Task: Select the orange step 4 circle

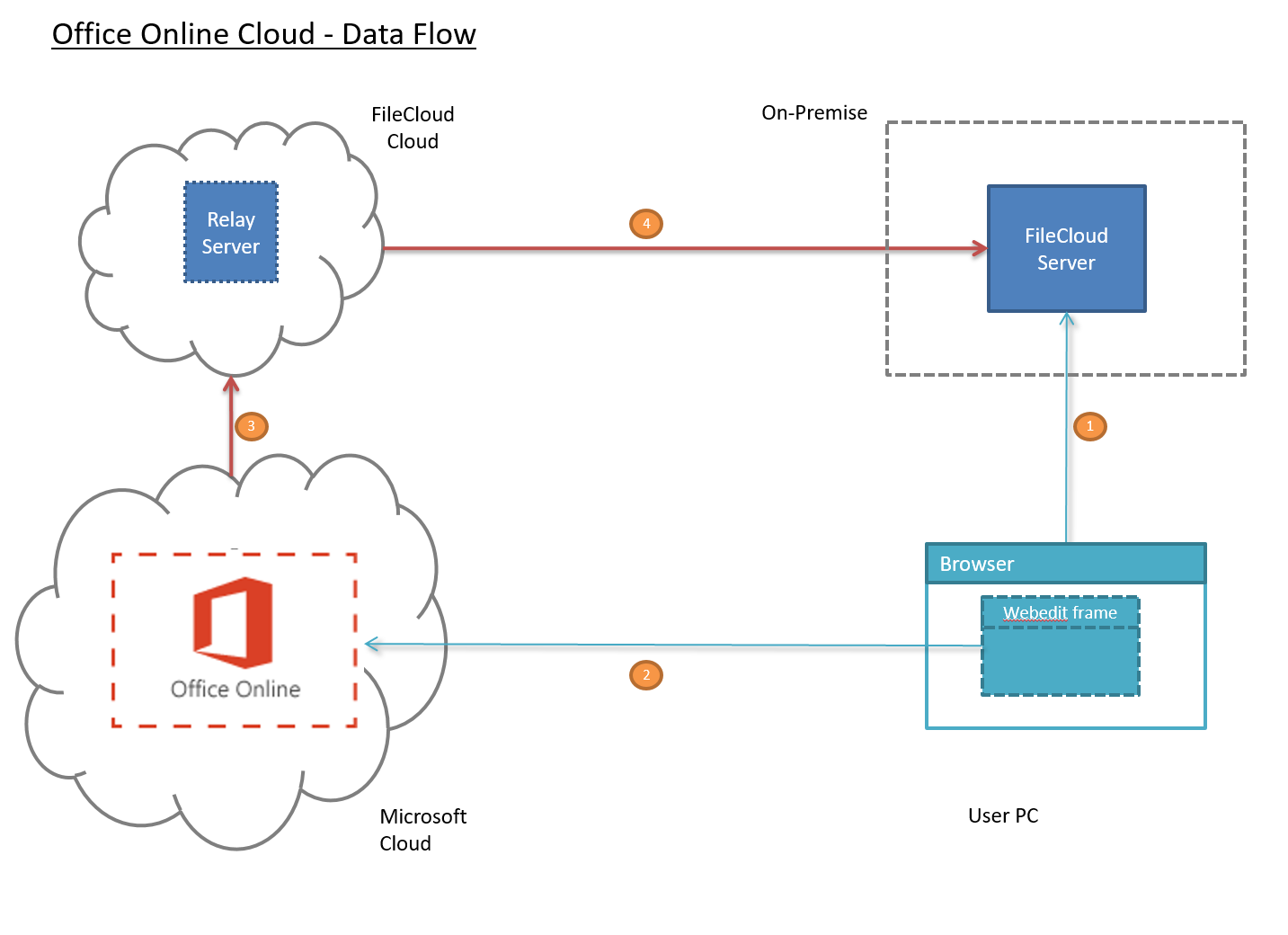Action: [645, 224]
